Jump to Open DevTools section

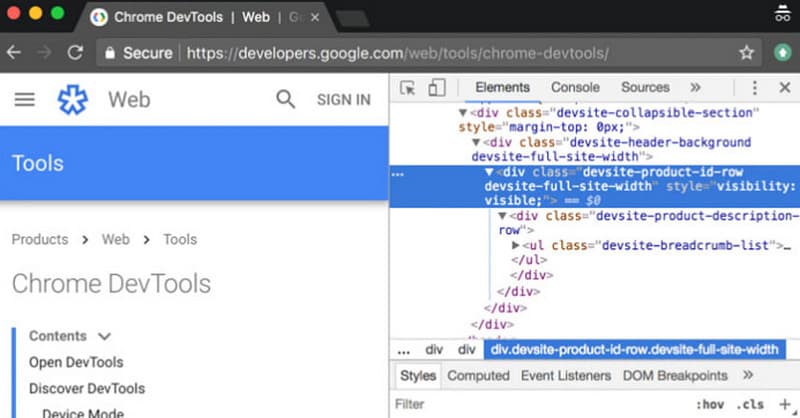pos(76,362)
